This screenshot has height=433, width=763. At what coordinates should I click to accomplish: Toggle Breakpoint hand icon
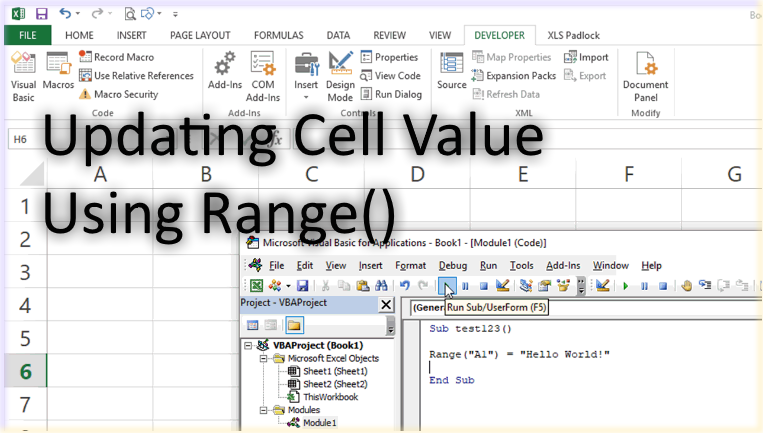click(687, 286)
